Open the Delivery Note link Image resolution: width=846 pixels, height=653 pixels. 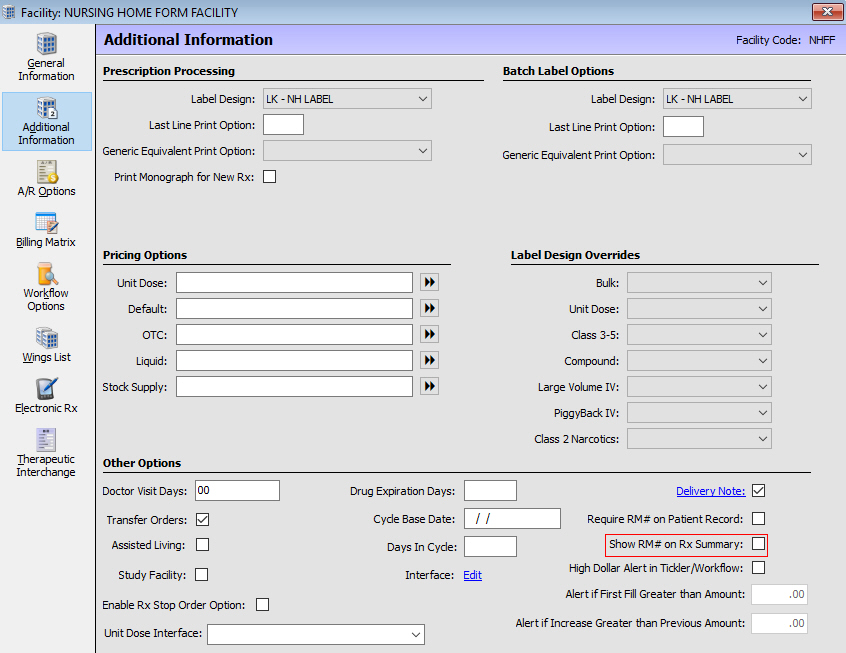(710, 491)
